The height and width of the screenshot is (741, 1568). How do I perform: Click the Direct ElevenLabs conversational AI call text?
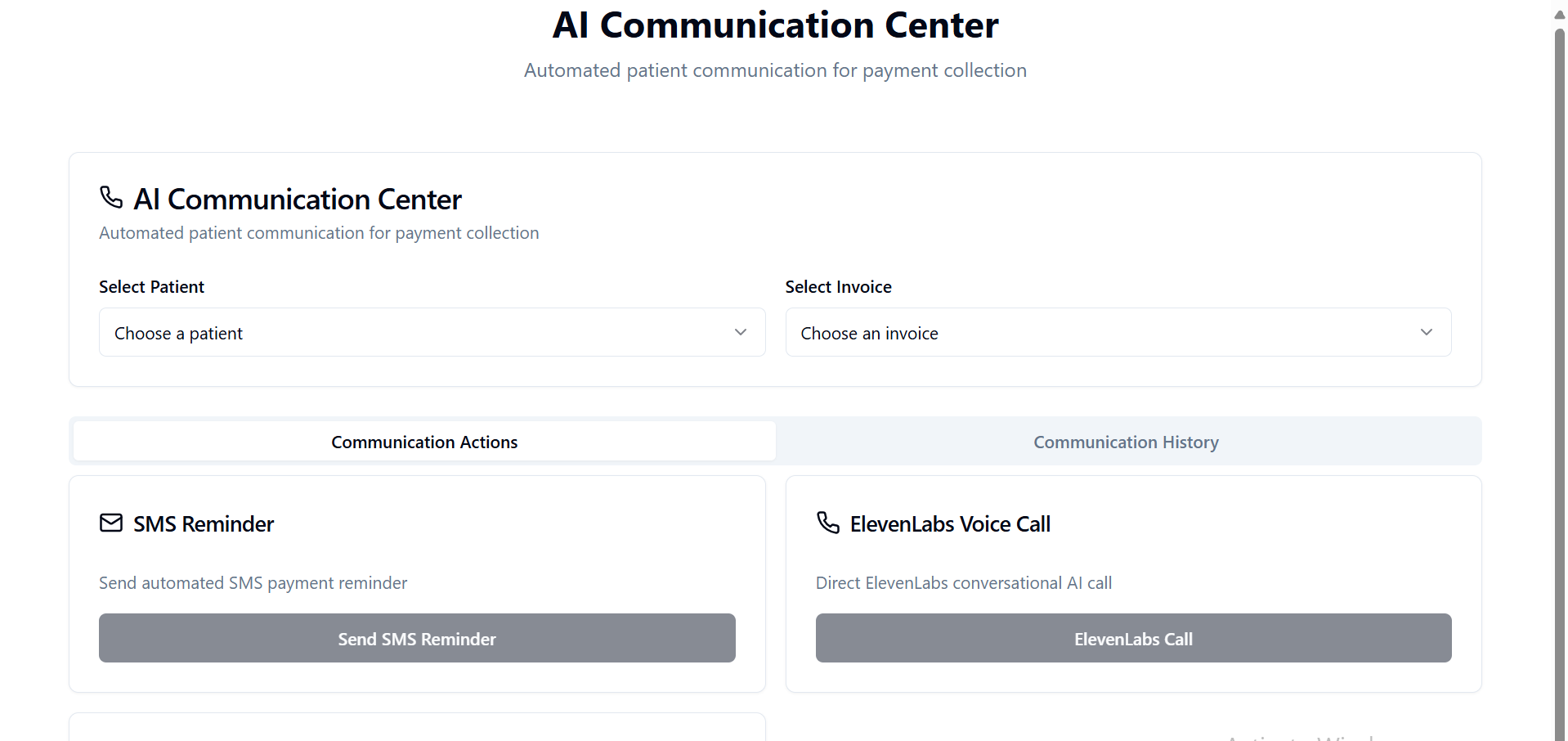click(964, 583)
